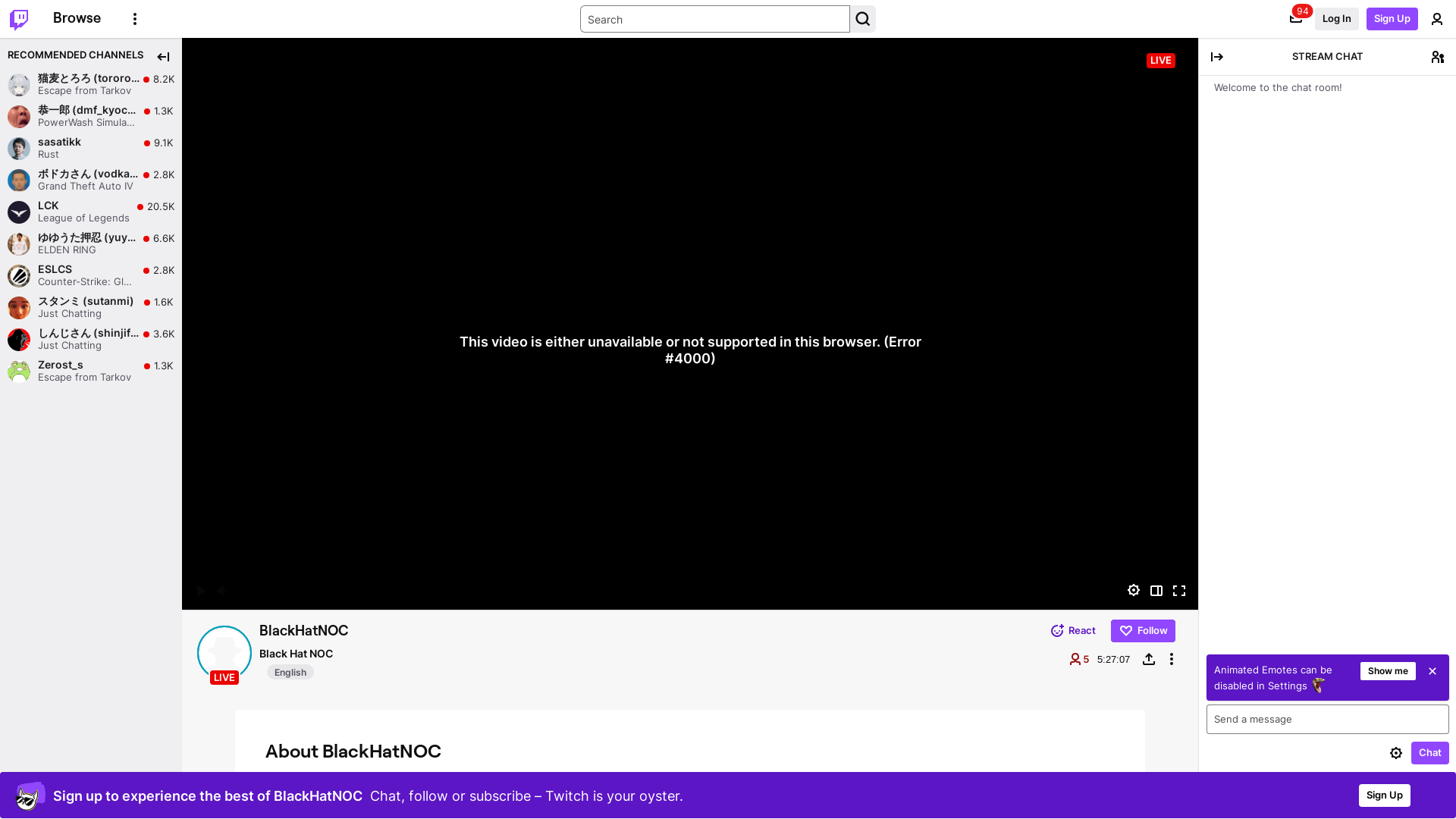The height and width of the screenshot is (819, 1456).
Task: Focus the Send a message field
Action: pos(1327,719)
